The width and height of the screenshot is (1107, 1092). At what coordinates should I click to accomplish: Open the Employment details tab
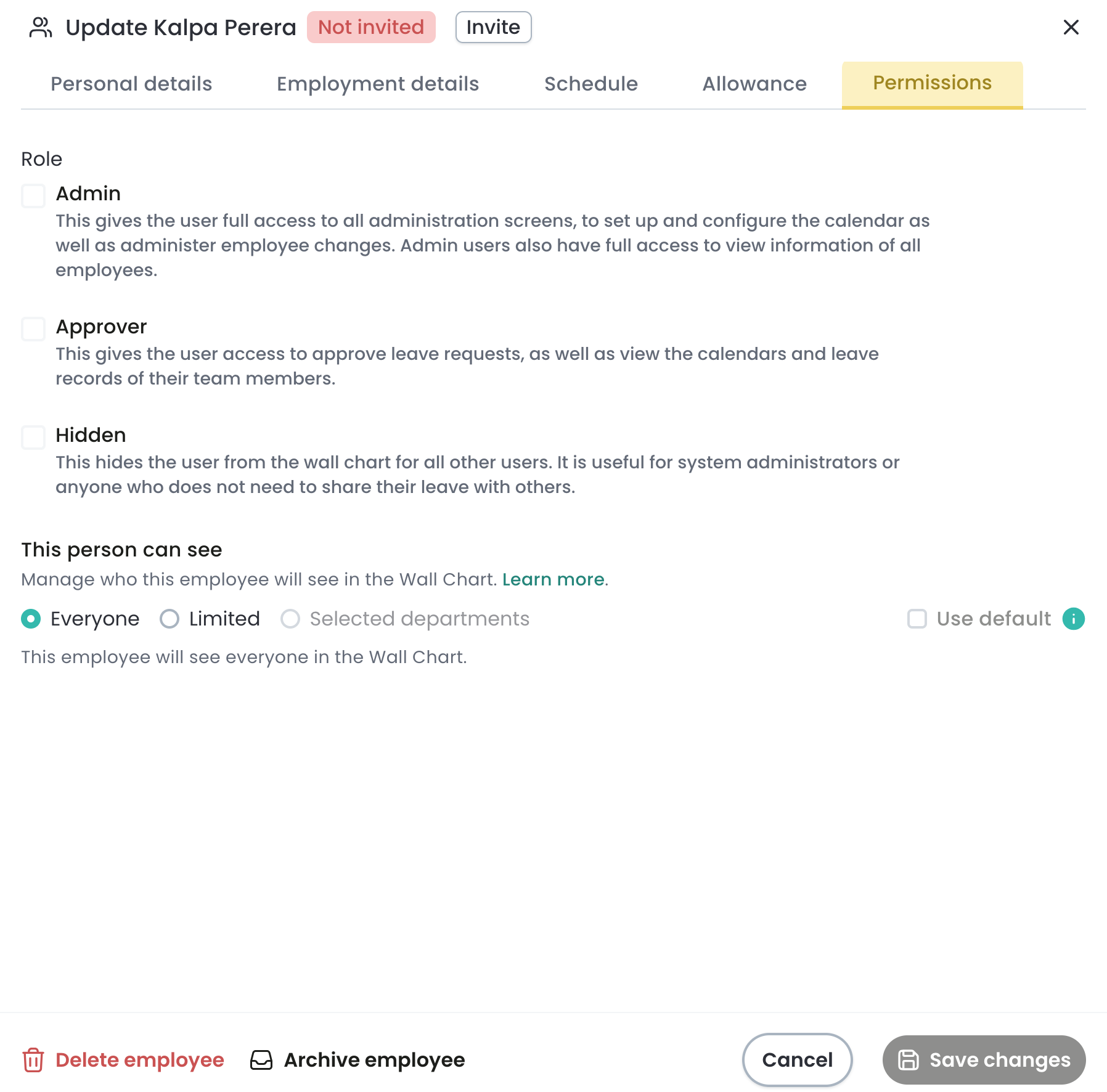[x=378, y=84]
